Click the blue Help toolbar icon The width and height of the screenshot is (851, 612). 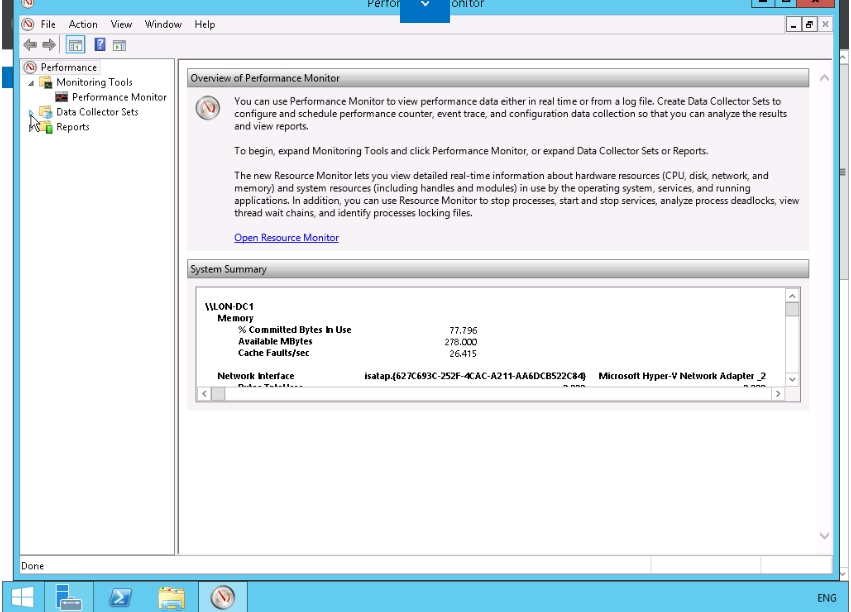100,44
